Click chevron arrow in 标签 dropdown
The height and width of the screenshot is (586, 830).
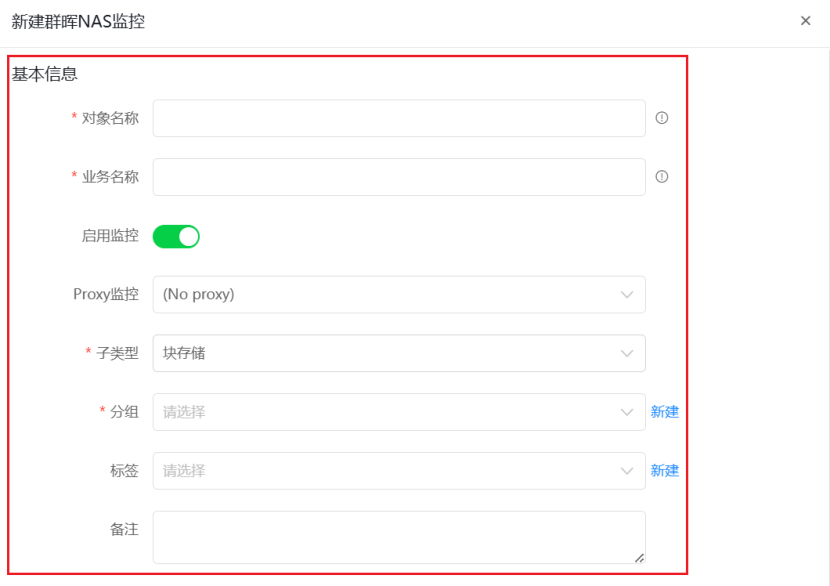pyautogui.click(x=627, y=471)
